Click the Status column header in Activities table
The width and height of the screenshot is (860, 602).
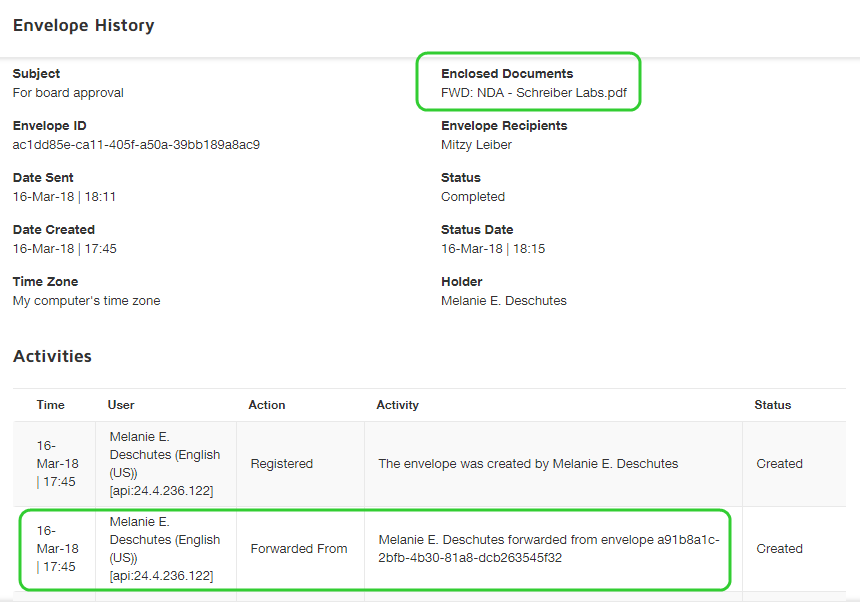[772, 405]
